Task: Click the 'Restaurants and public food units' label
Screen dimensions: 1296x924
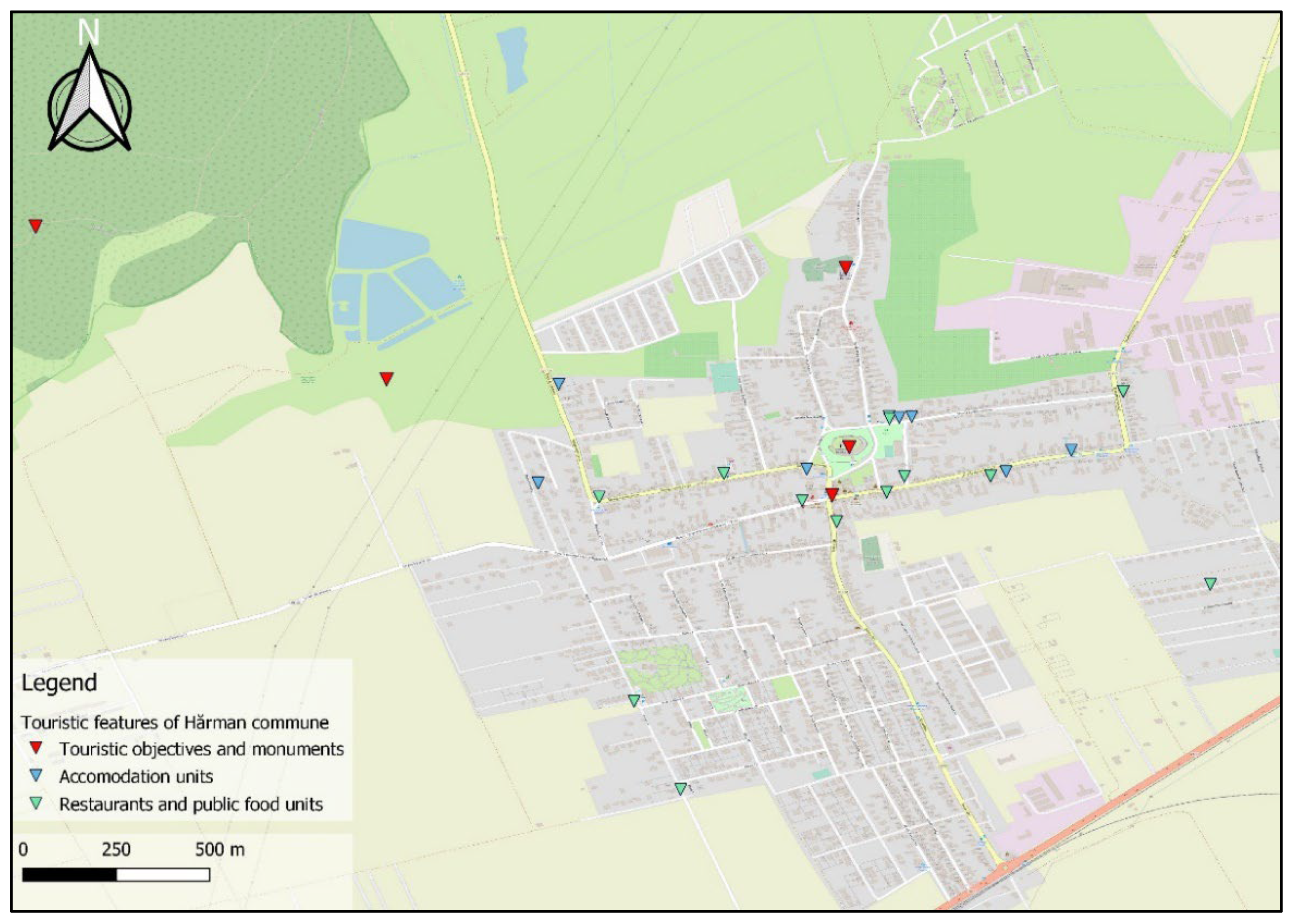Action: (x=191, y=805)
